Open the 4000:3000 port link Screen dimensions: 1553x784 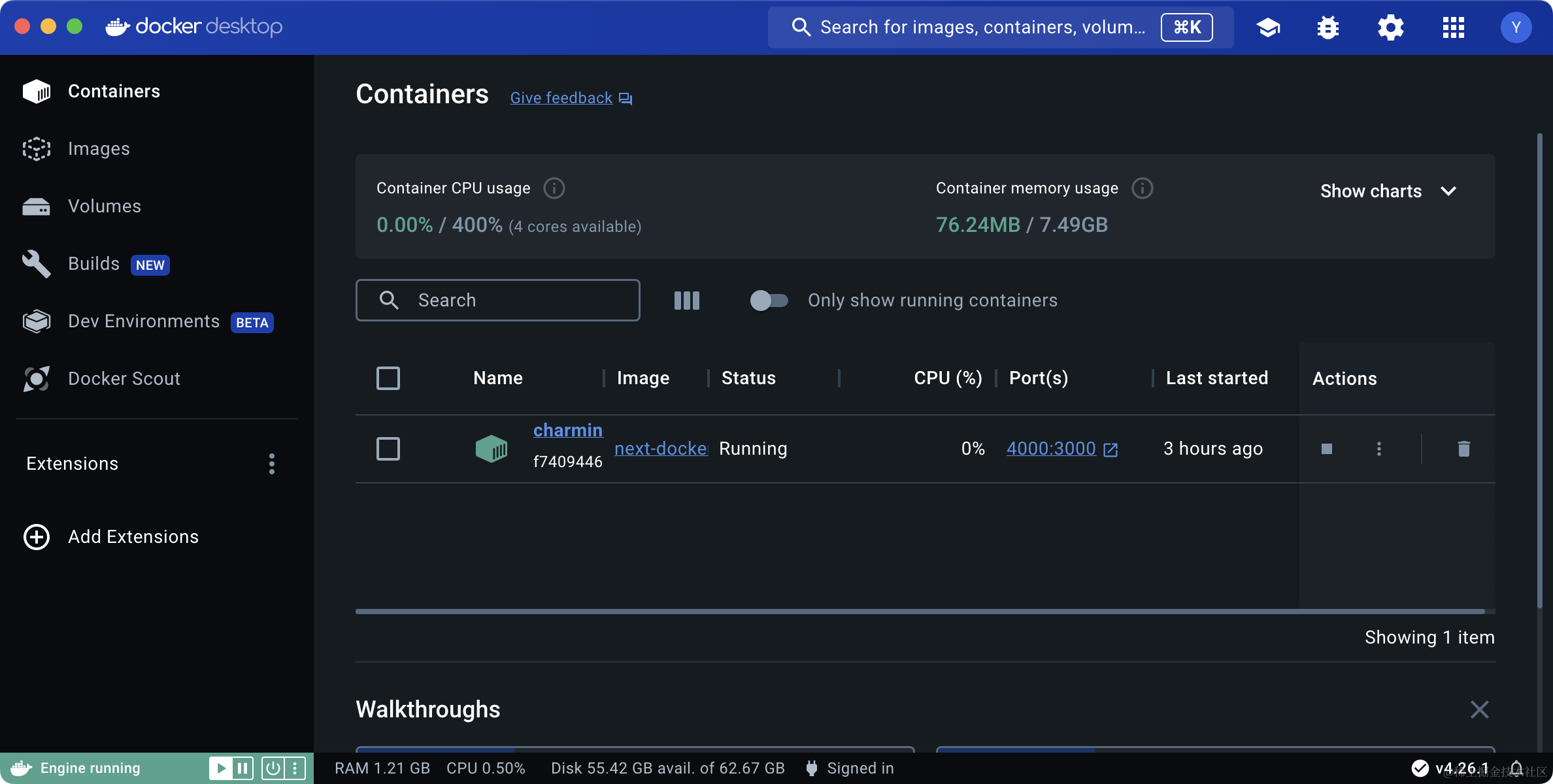[x=1051, y=449]
